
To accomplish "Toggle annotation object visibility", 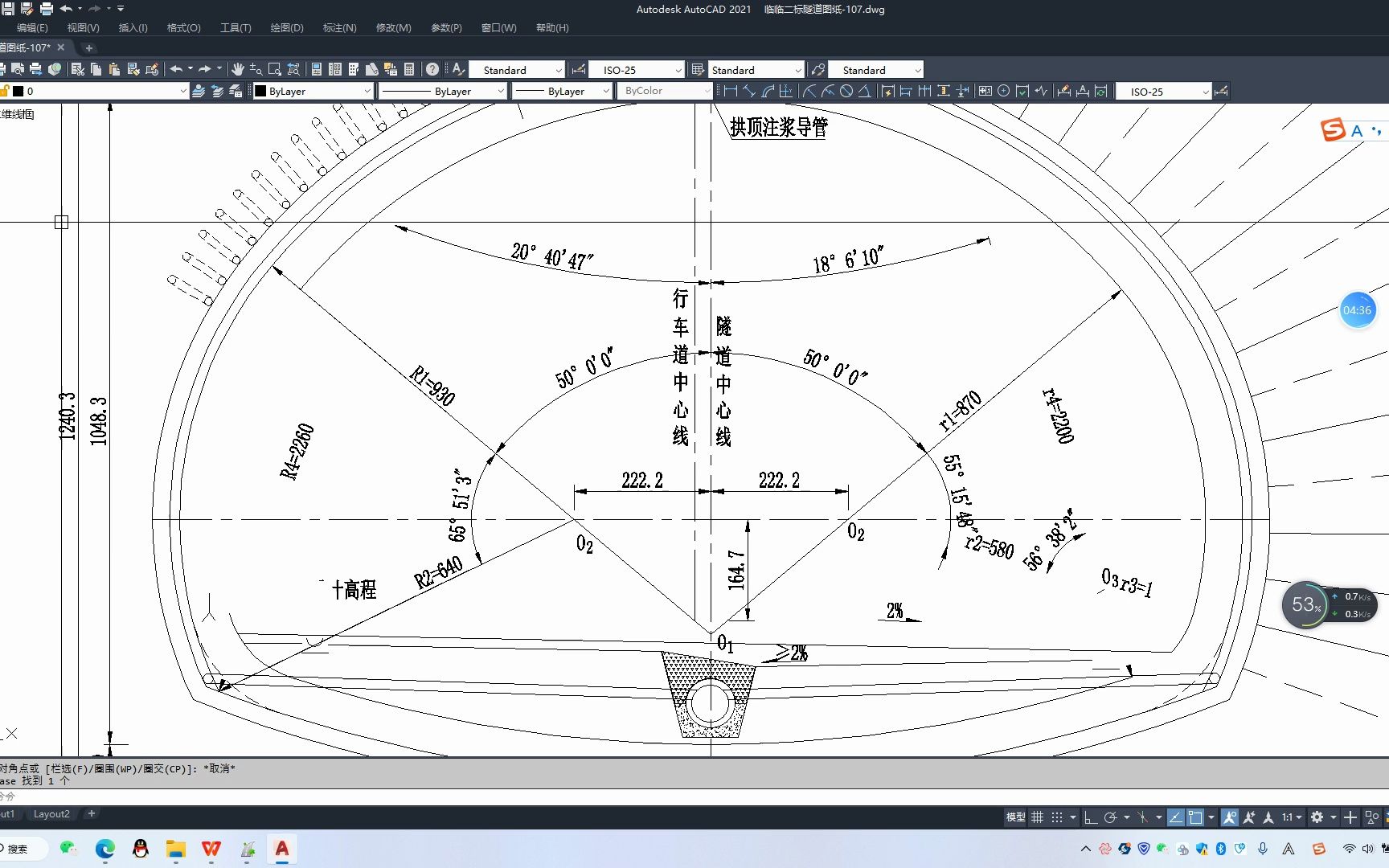I will click(x=1229, y=817).
